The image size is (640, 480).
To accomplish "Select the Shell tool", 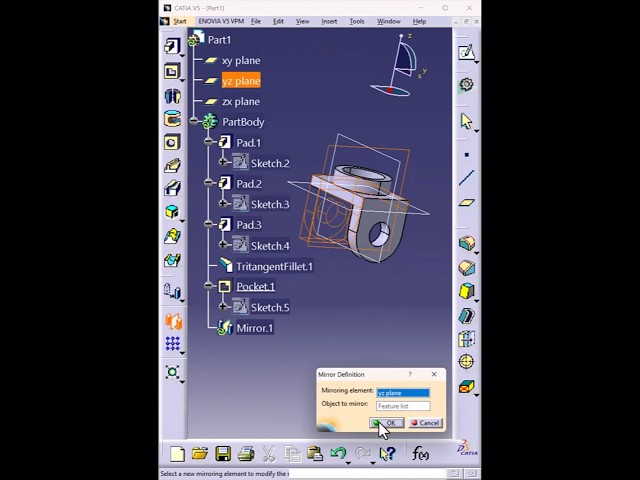I will [x=467, y=316].
